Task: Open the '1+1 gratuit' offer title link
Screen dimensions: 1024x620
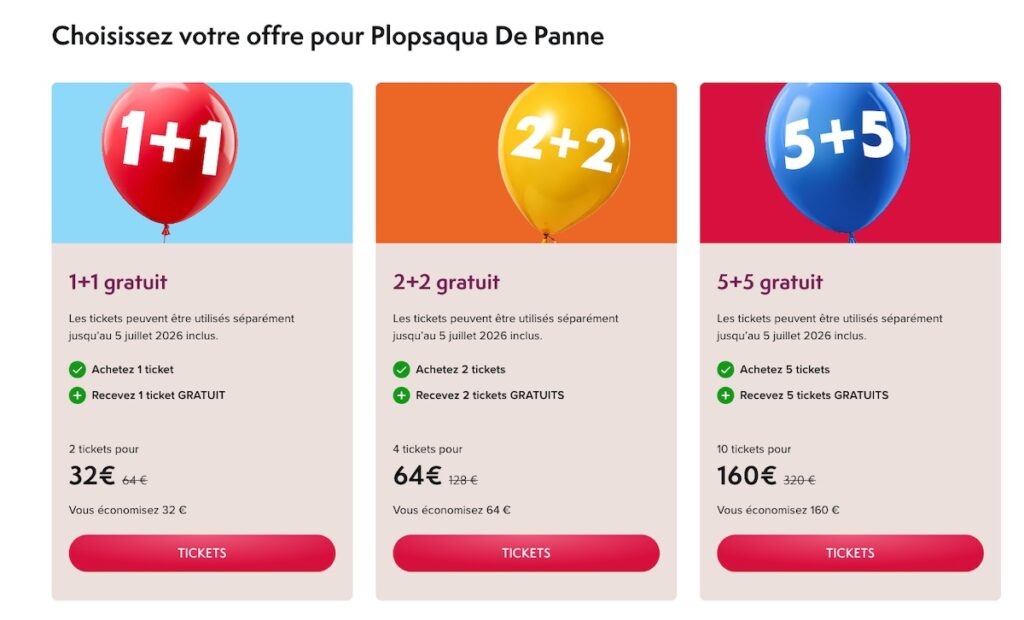Action: 117,281
